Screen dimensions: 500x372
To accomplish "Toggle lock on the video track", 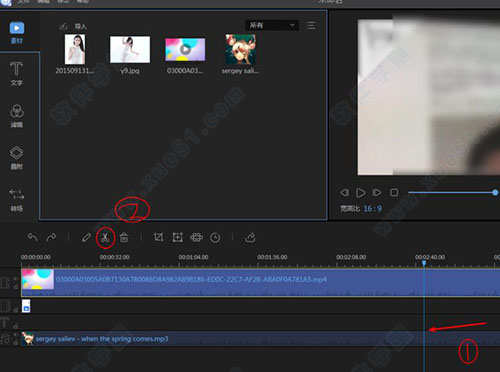I will [x=15, y=286].
